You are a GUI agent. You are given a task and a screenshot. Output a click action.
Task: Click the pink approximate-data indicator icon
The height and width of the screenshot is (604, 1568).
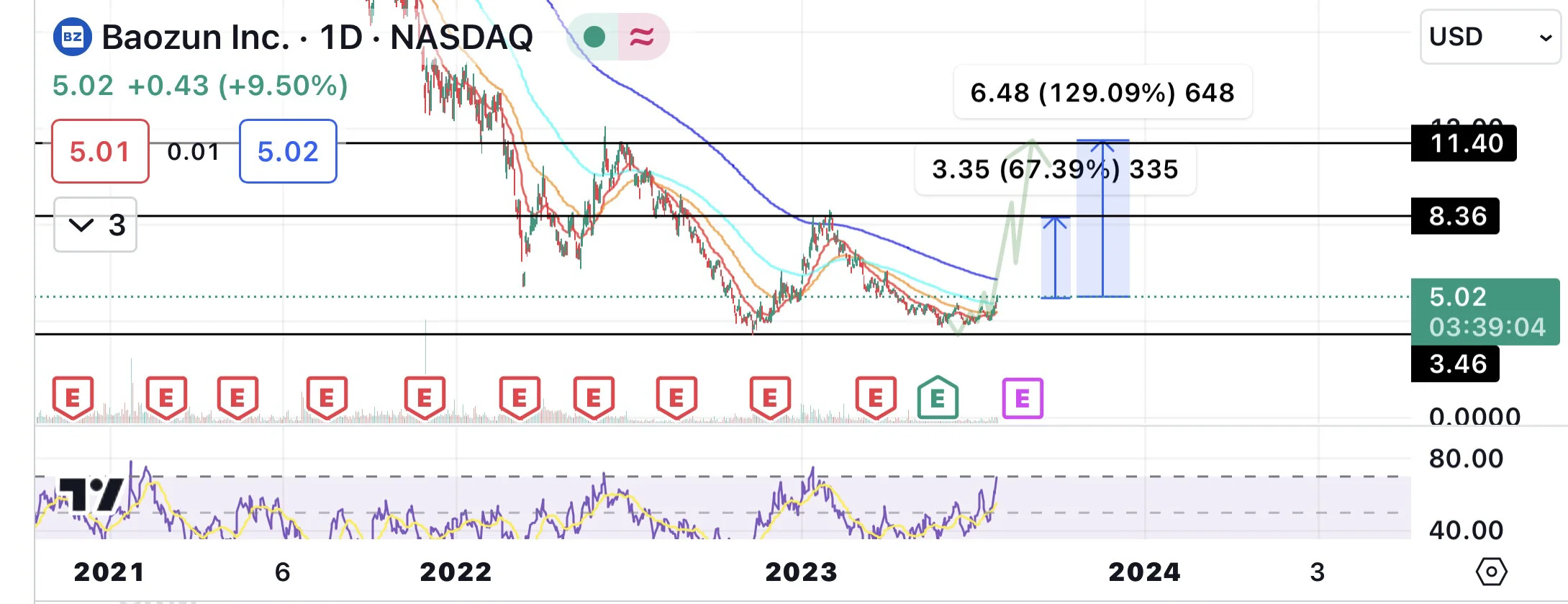tap(642, 37)
